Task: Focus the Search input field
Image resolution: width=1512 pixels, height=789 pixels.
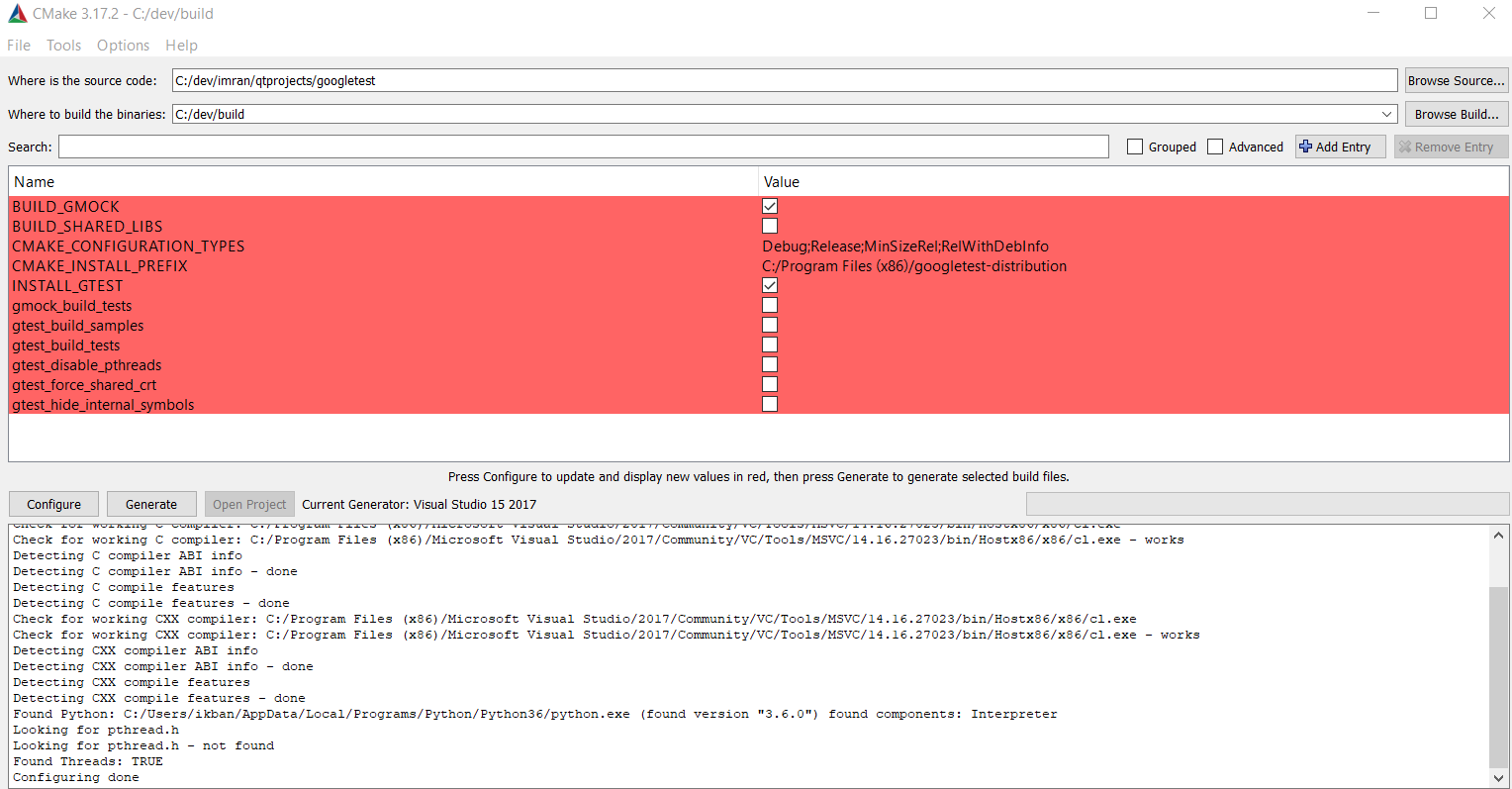Action: (x=584, y=147)
